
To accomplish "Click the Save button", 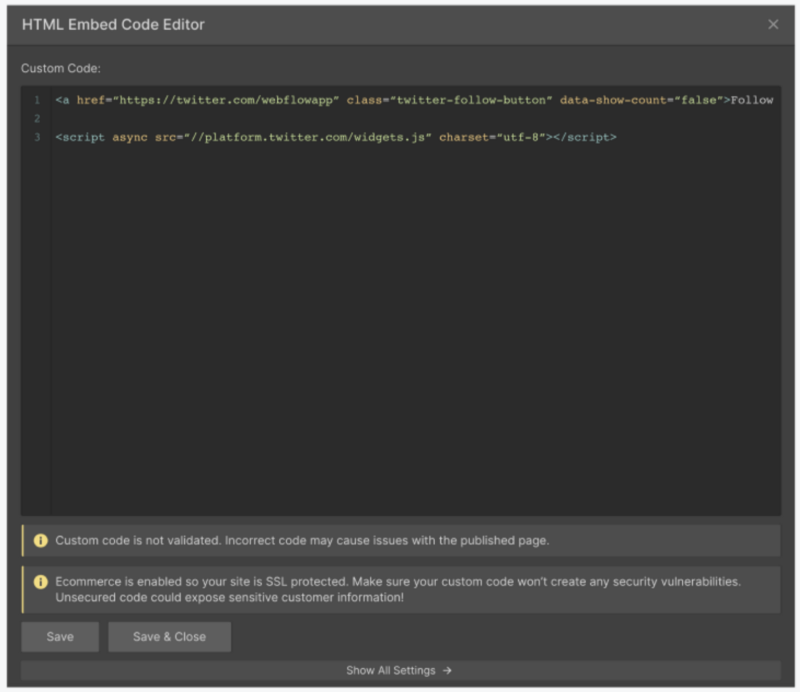I will pos(60,637).
